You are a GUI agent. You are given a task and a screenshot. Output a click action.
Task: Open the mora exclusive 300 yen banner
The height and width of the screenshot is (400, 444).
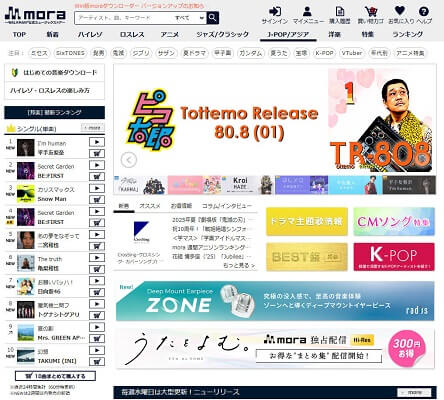point(275,348)
